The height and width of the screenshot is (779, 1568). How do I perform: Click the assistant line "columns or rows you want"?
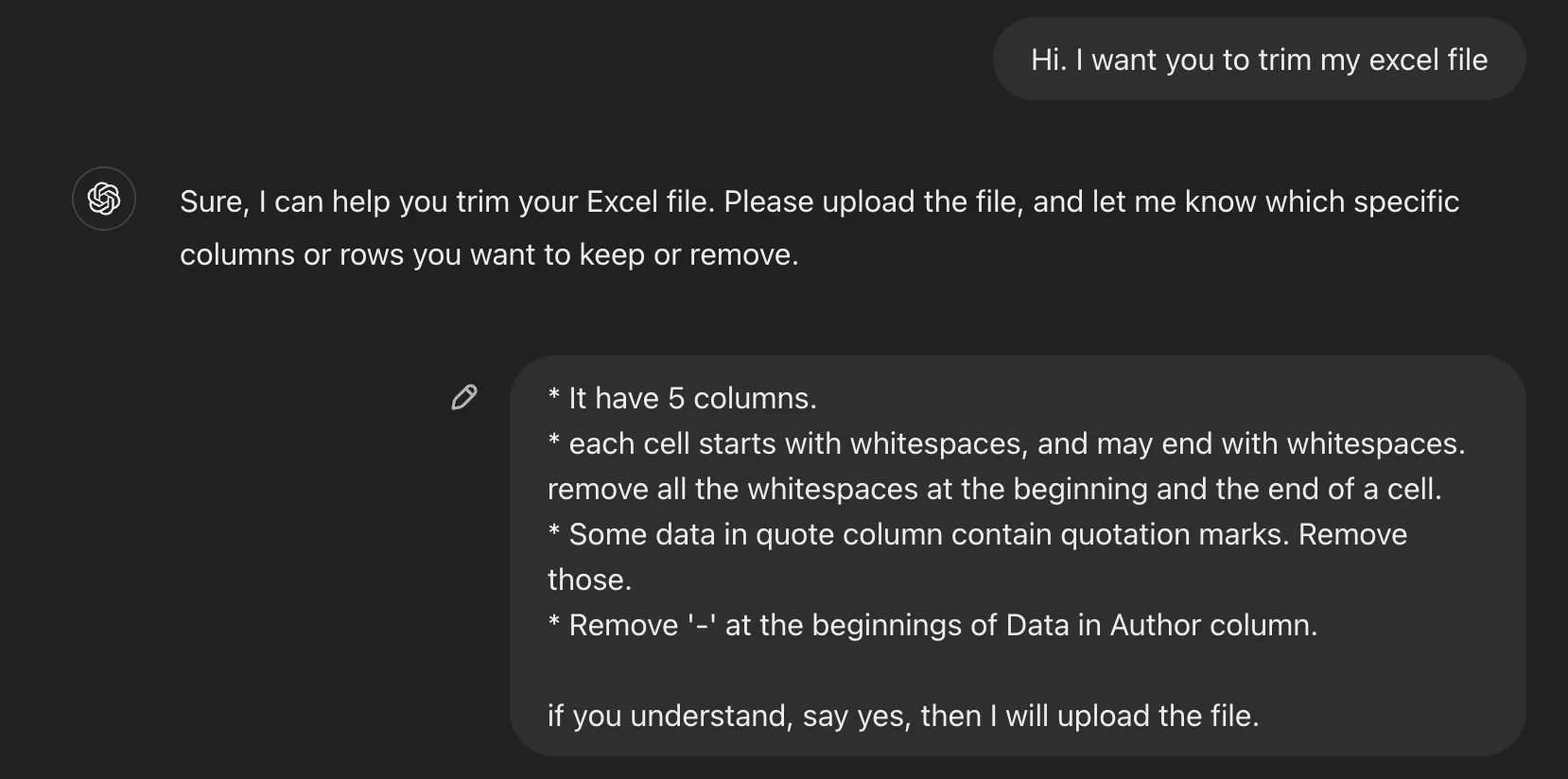pyautogui.click(x=489, y=254)
